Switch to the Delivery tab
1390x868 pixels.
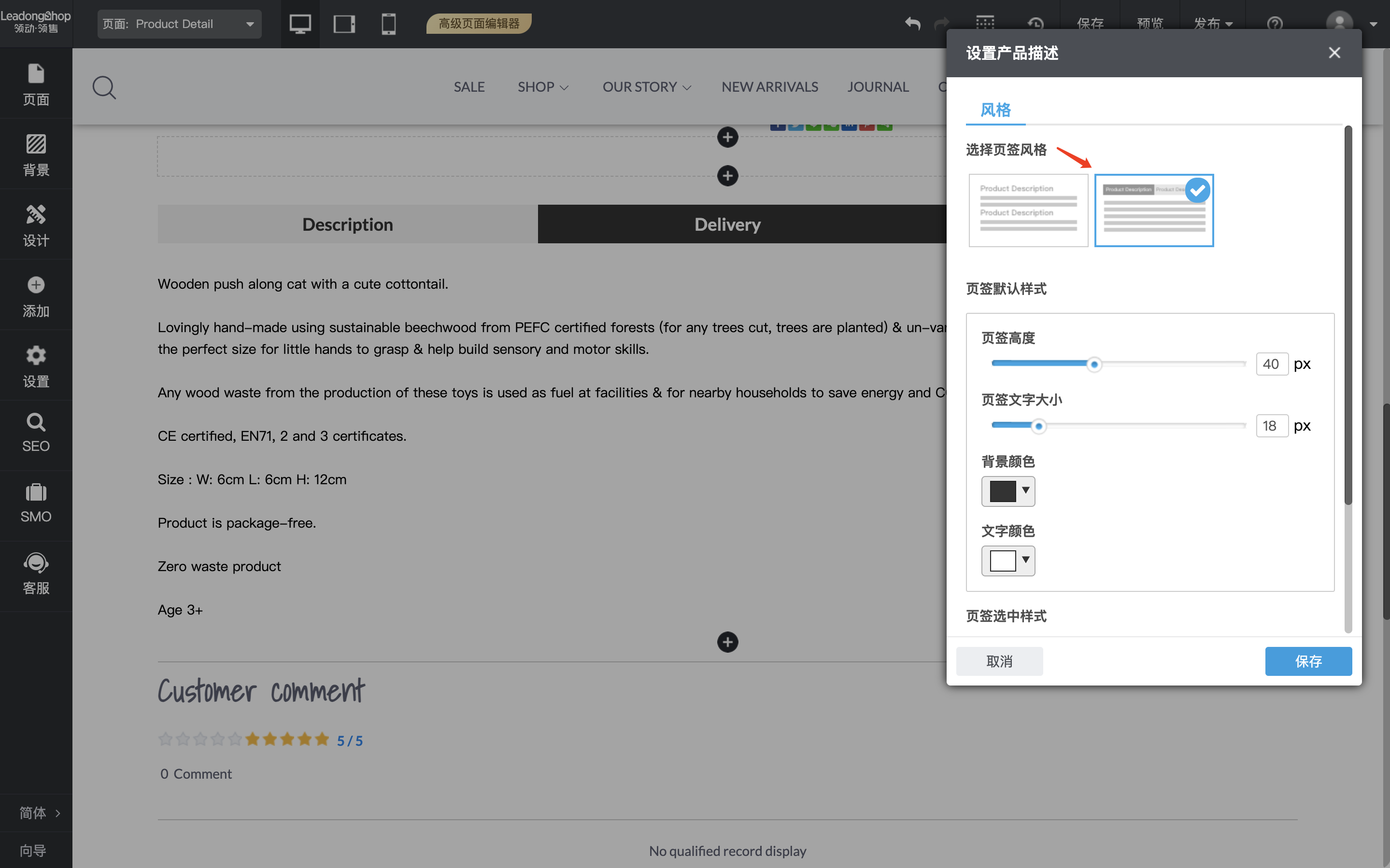coord(727,224)
